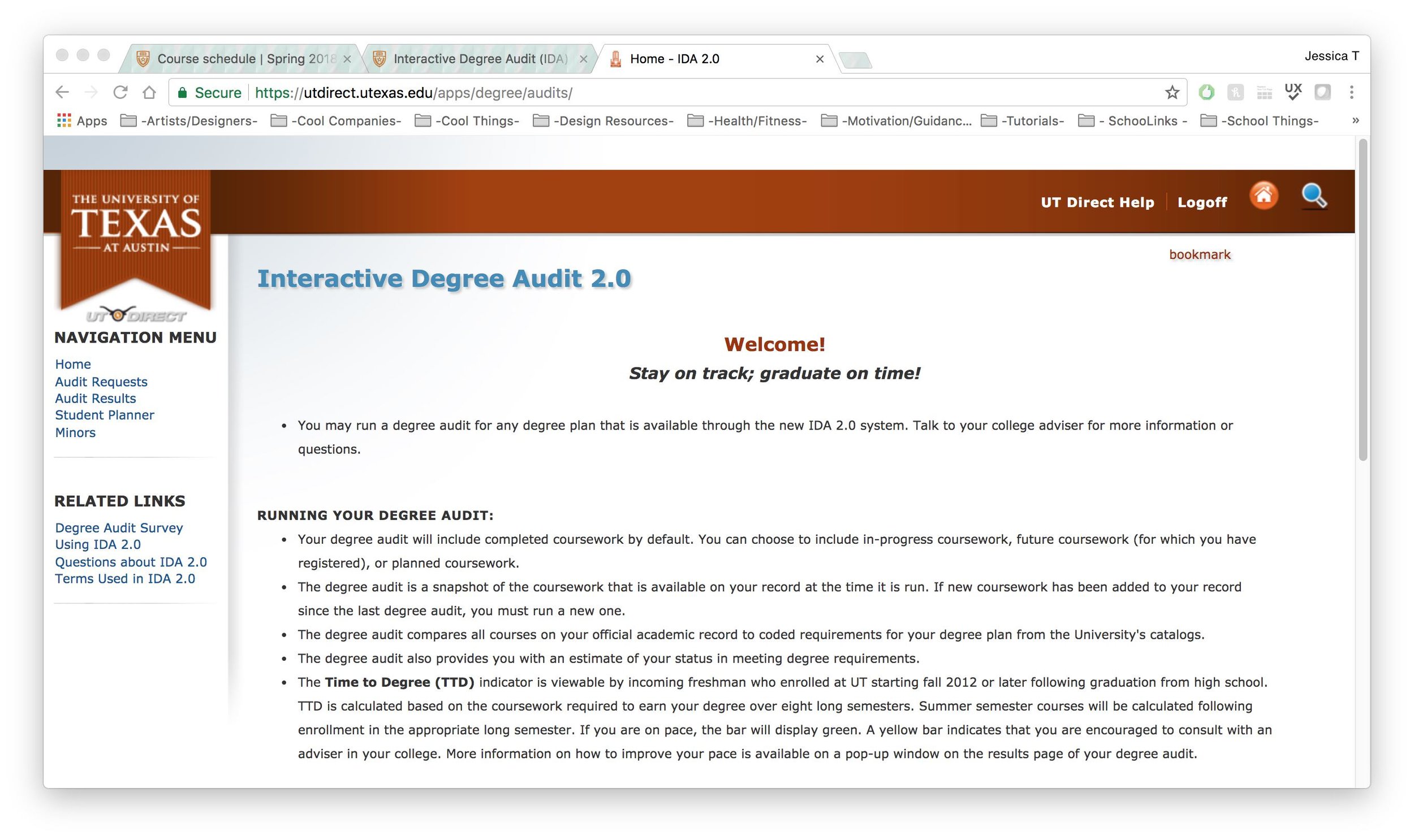1414x840 pixels.
Task: Click the browser back arrow
Action: [x=62, y=92]
